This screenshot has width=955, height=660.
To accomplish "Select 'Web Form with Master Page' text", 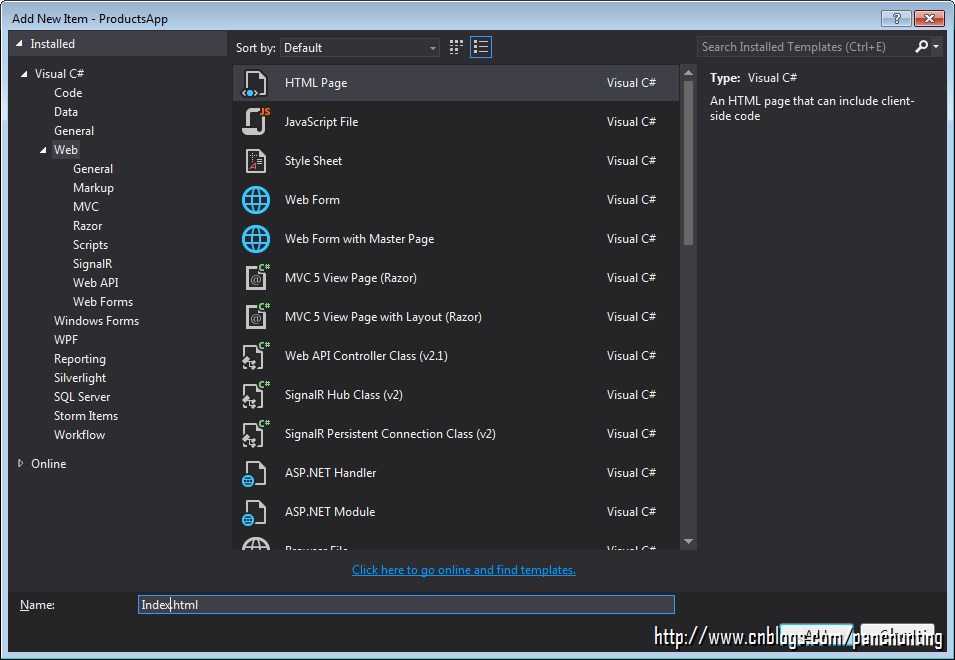I will point(359,239).
